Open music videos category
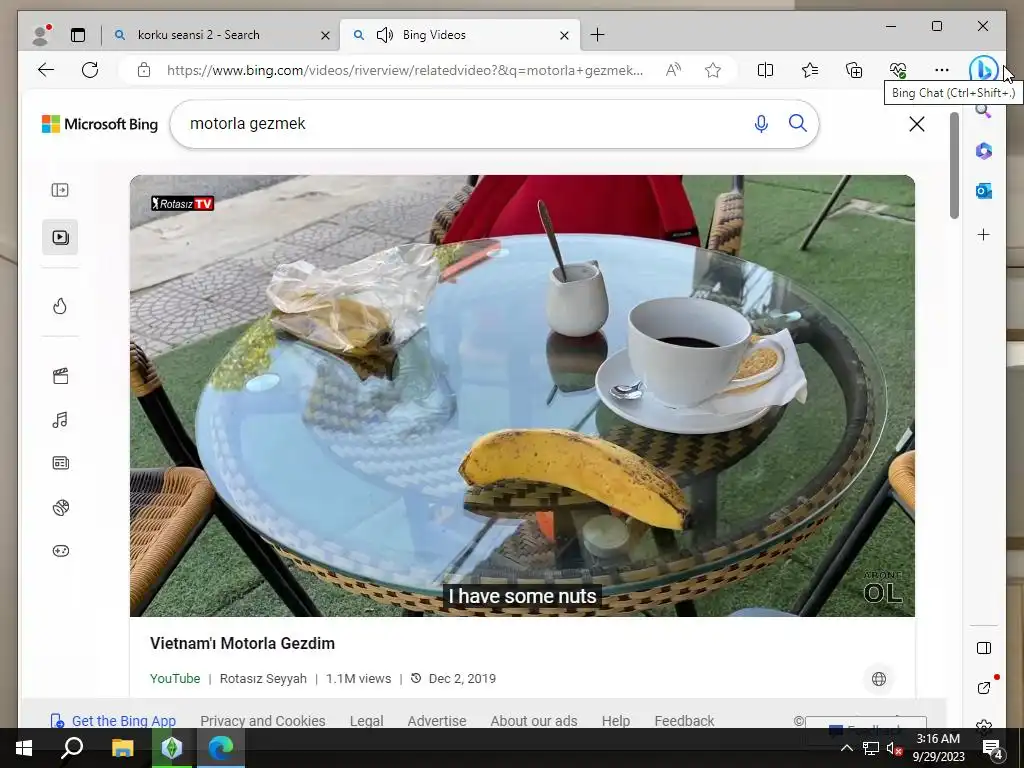This screenshot has width=1024, height=768. (x=60, y=420)
